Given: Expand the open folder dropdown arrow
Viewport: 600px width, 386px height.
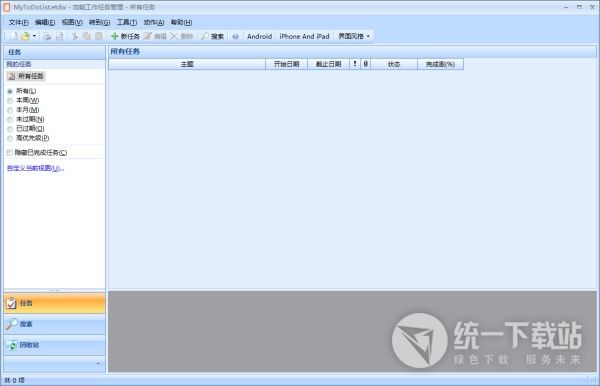Looking at the screenshot, I should pos(34,36).
